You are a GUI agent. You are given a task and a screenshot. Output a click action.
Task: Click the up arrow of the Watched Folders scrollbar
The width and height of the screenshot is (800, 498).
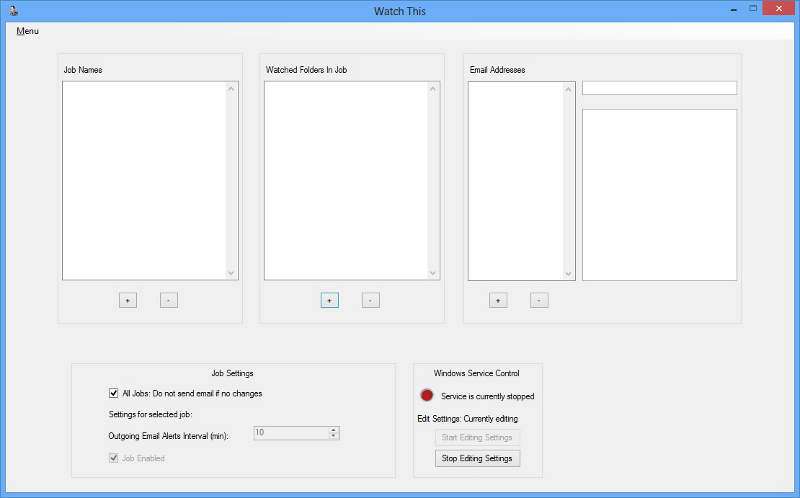433,89
